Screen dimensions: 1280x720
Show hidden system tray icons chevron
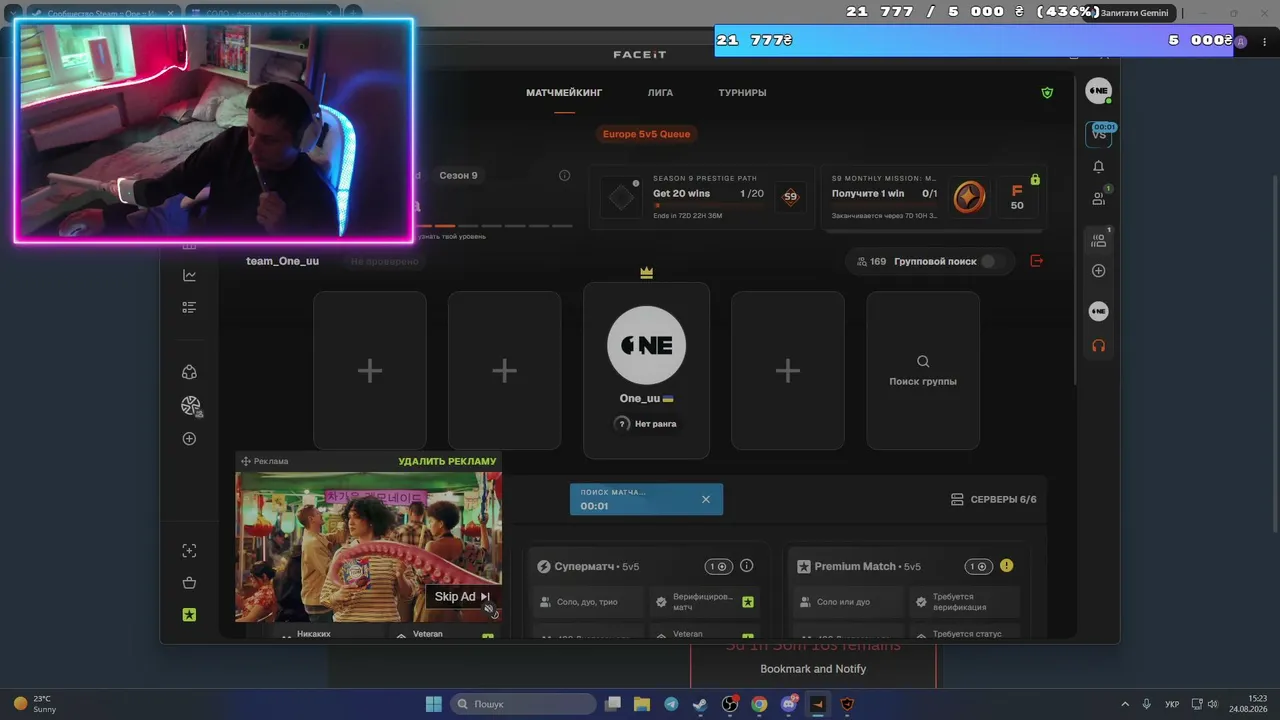click(x=1125, y=704)
